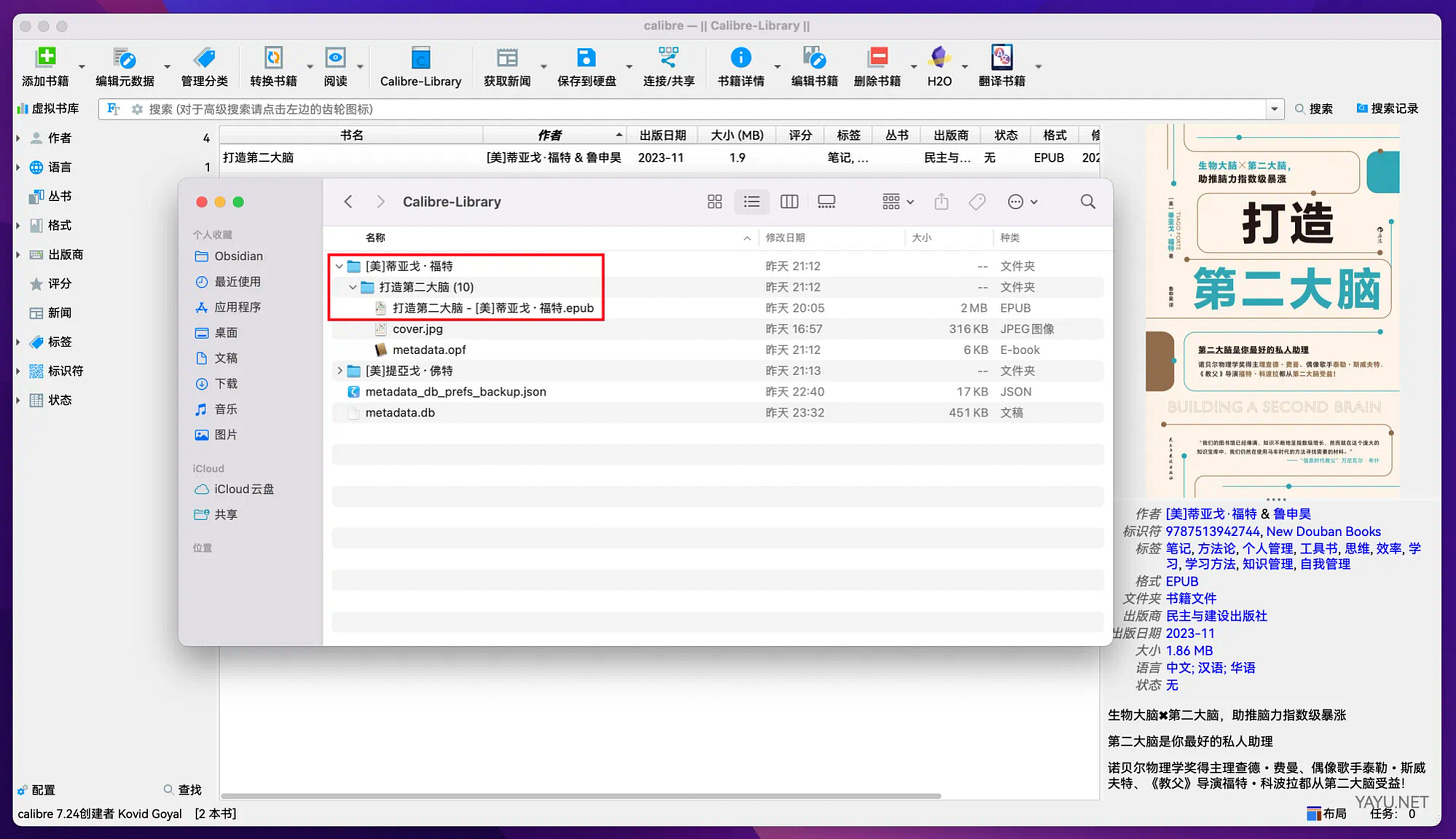Expand 作者 in tag browser
Image resolution: width=1456 pixels, height=839 pixels.
[x=18, y=138]
